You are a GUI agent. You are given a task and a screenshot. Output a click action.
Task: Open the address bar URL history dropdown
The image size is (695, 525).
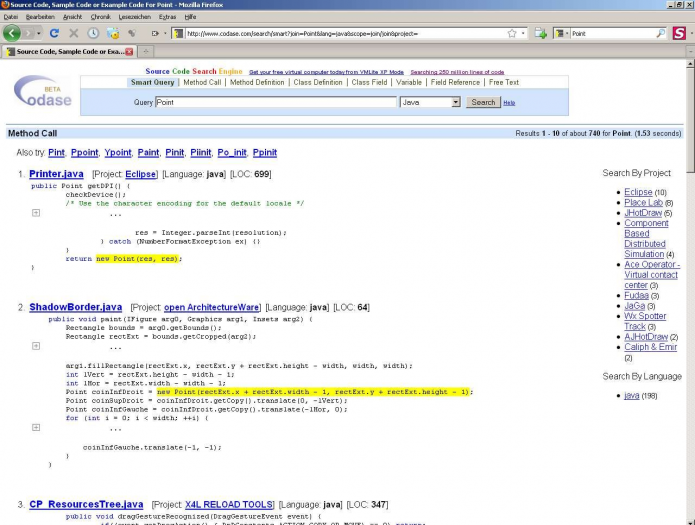click(x=523, y=33)
